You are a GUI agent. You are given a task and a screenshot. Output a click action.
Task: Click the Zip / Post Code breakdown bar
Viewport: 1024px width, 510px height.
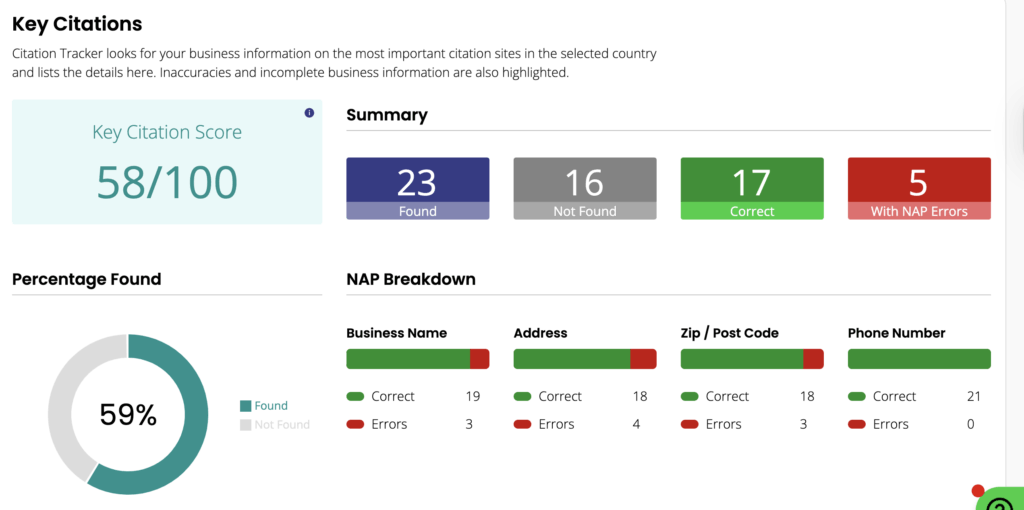click(751, 359)
